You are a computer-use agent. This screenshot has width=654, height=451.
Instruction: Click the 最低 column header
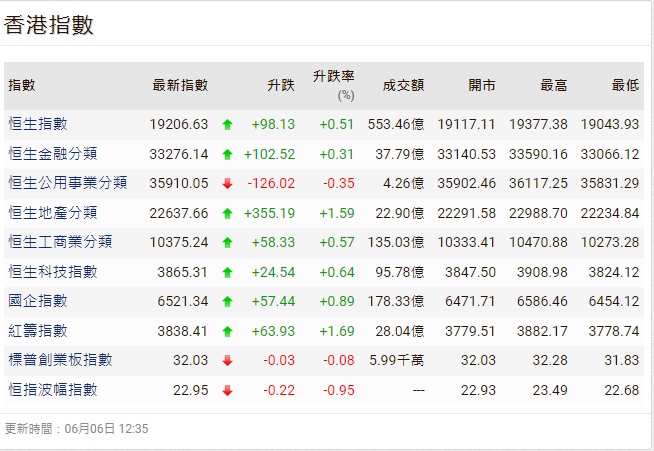(625, 85)
